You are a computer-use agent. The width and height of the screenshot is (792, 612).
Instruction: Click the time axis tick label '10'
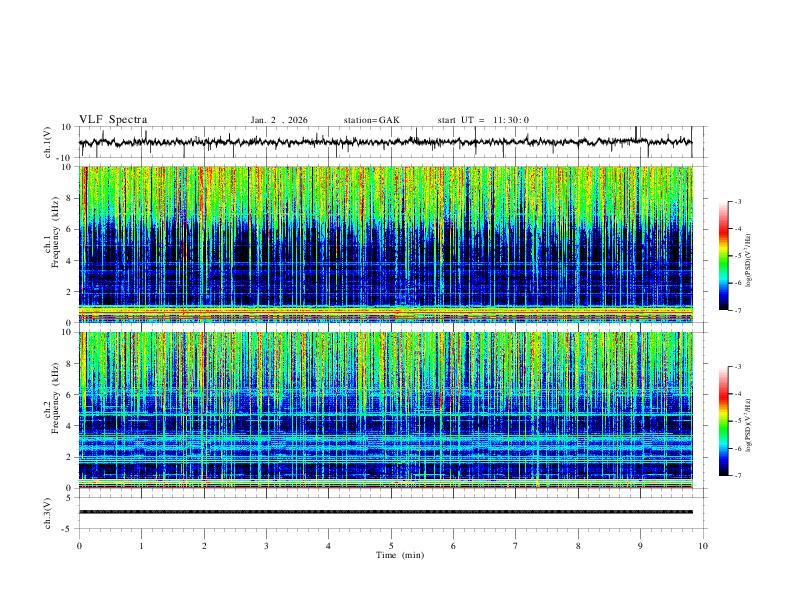point(703,546)
